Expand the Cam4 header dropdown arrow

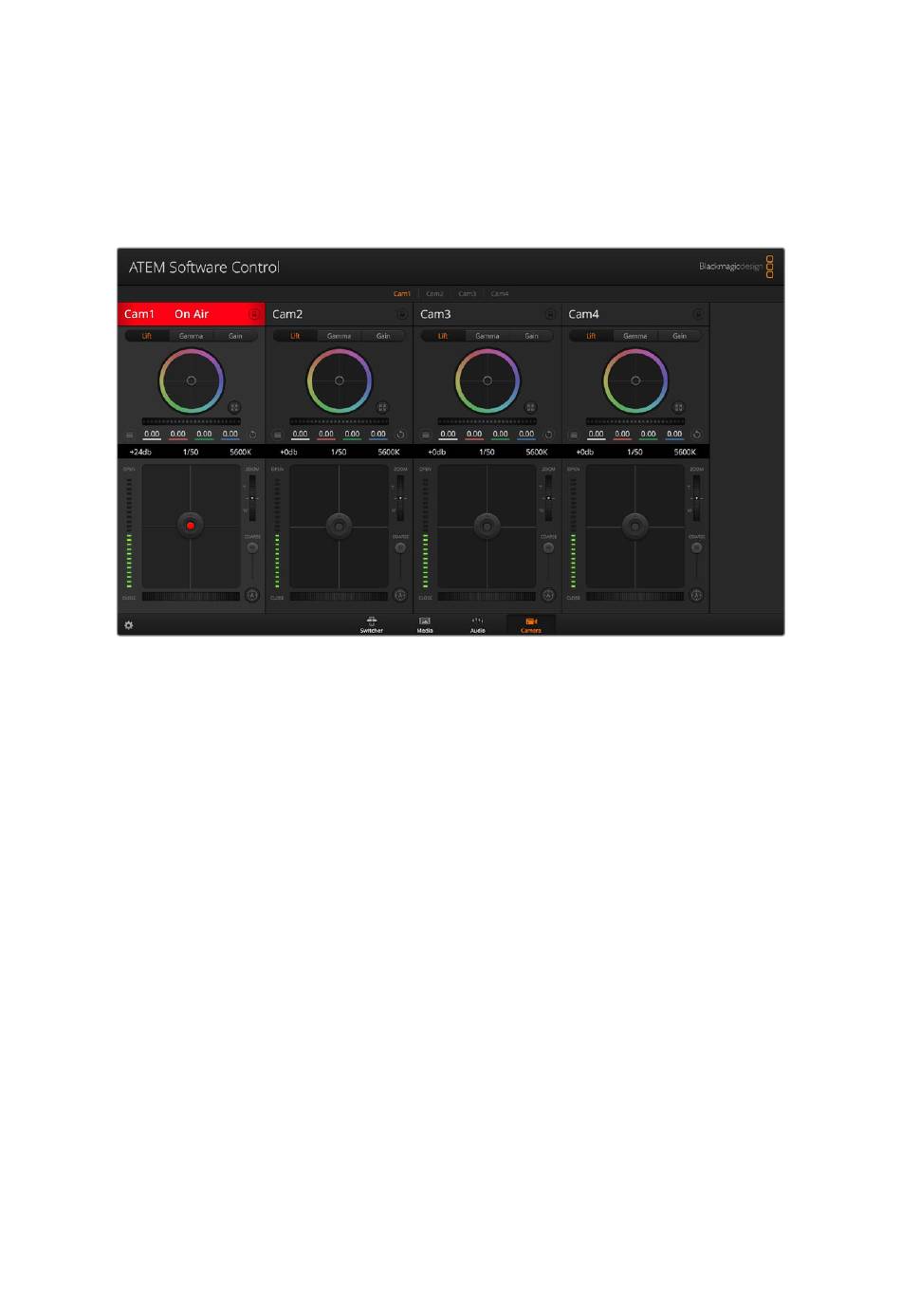coord(698,314)
